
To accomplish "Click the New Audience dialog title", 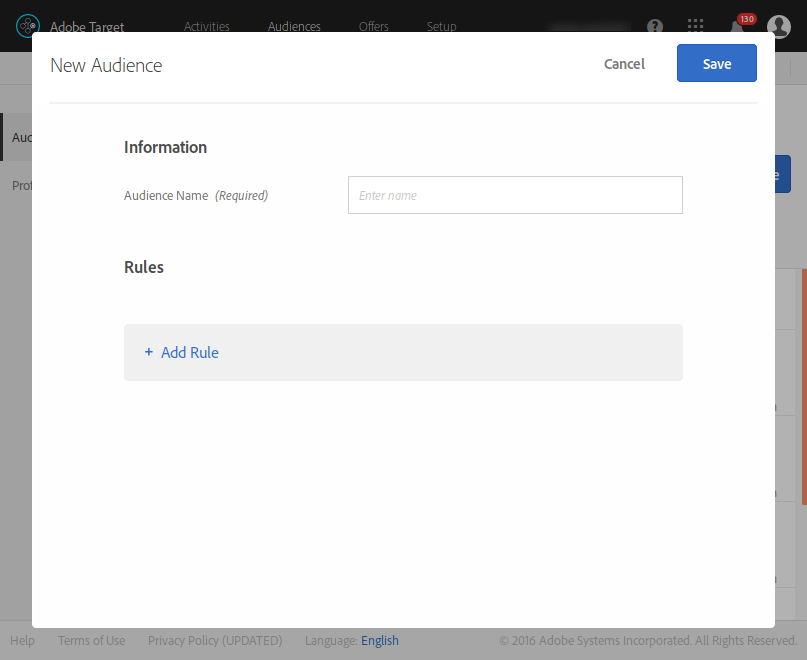I will pos(106,65).
